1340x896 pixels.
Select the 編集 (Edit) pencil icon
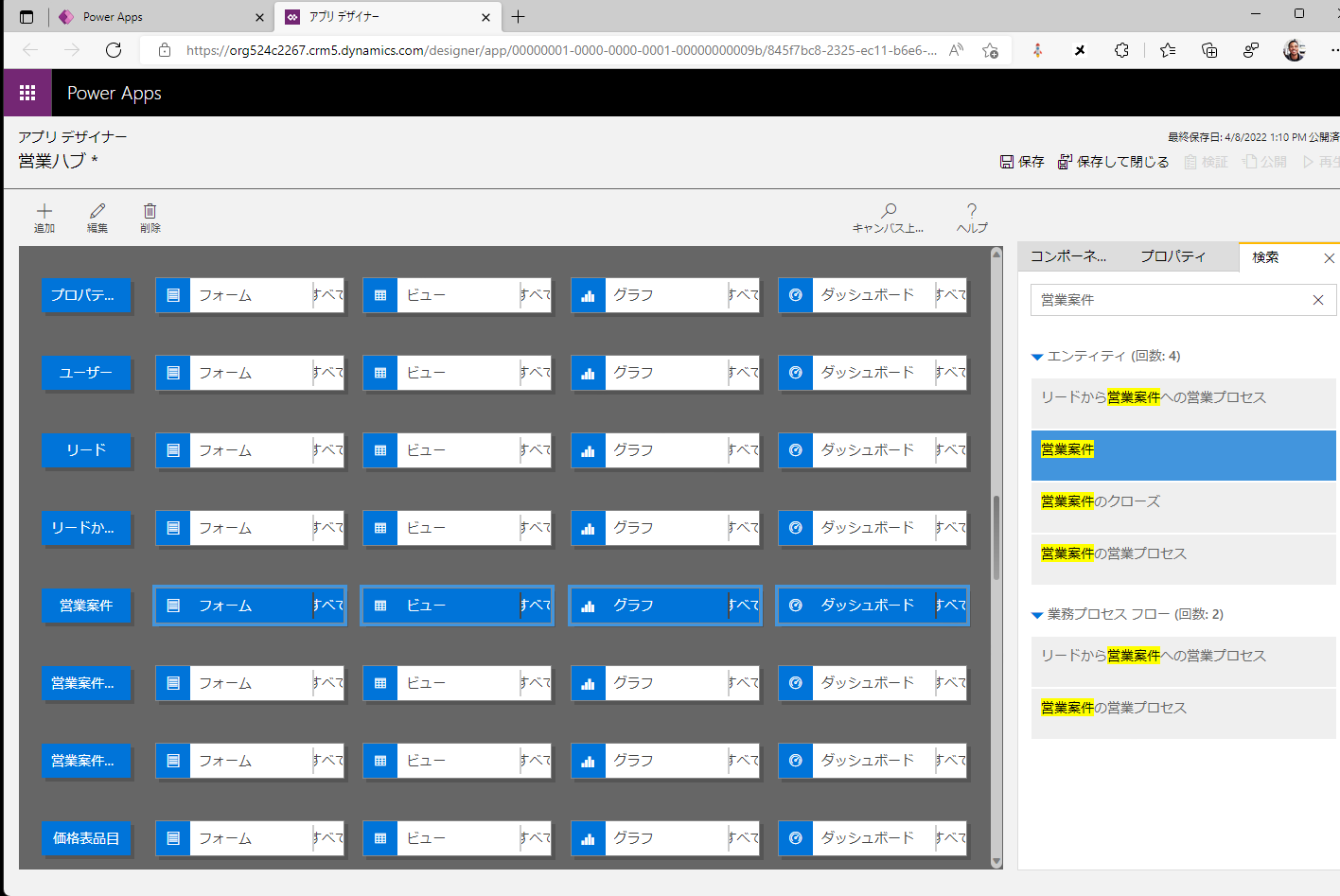(97, 218)
